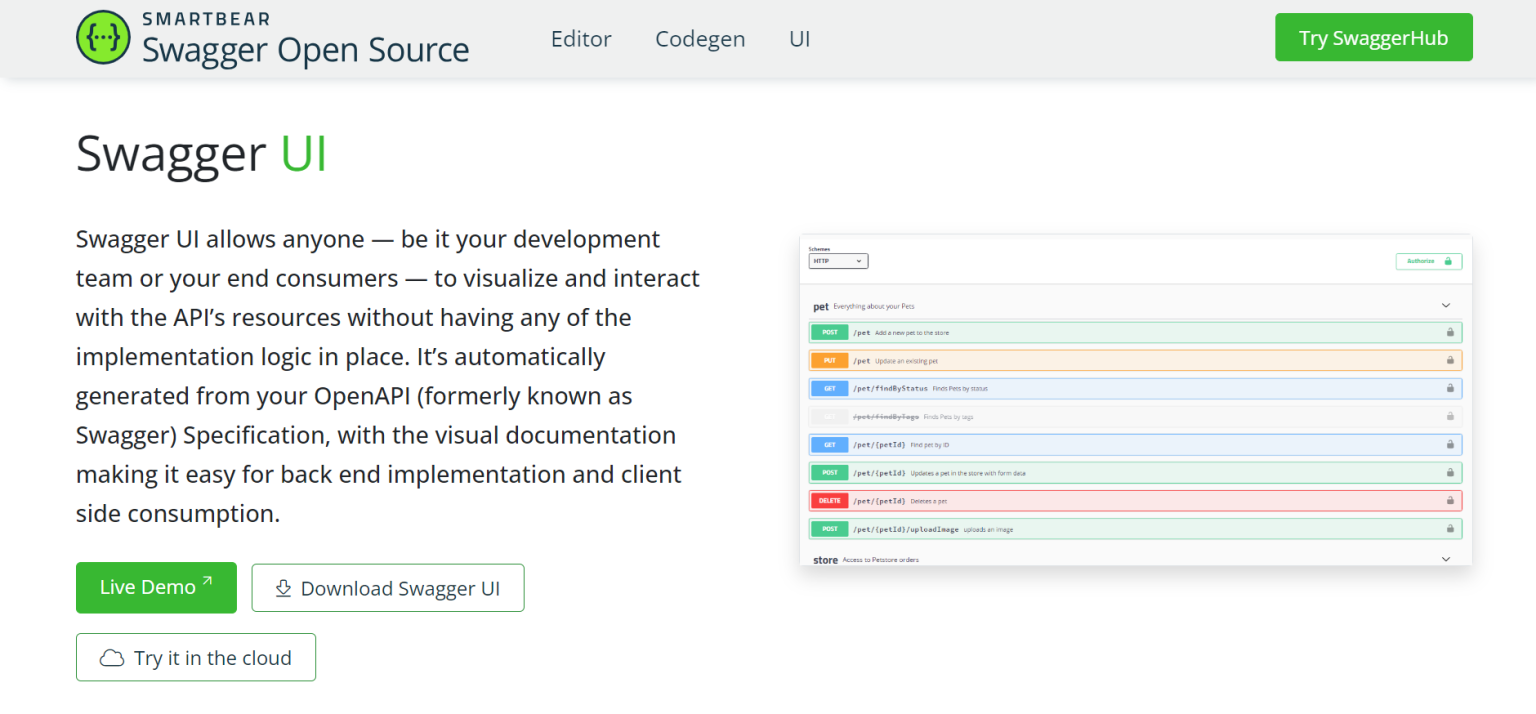The height and width of the screenshot is (714, 1536).
Task: Click lock icon on the Authorize button
Action: [x=1447, y=261]
